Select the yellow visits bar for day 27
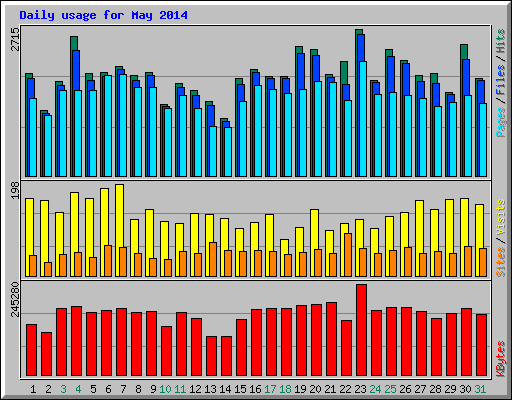This screenshot has width=512, height=400. coord(420,227)
